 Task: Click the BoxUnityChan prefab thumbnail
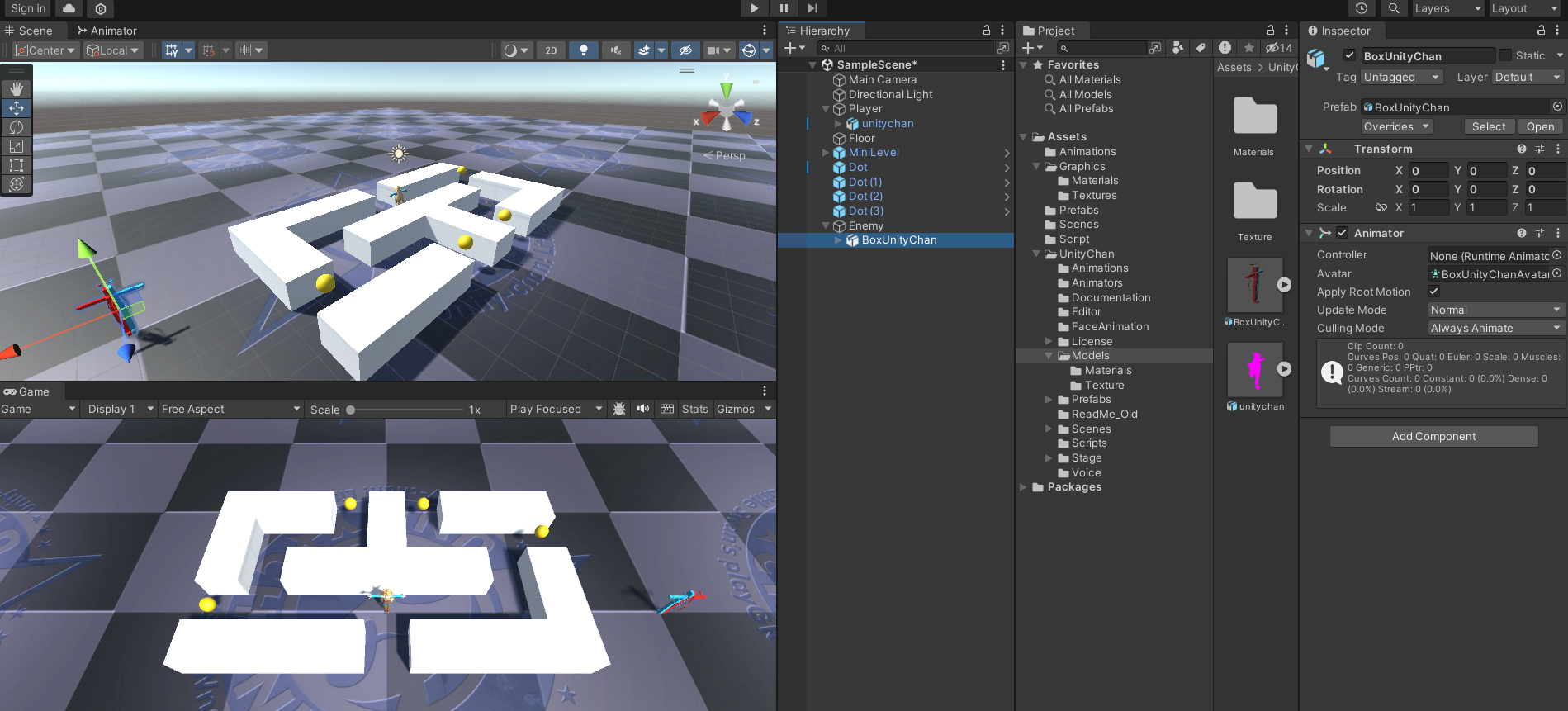tap(1255, 285)
